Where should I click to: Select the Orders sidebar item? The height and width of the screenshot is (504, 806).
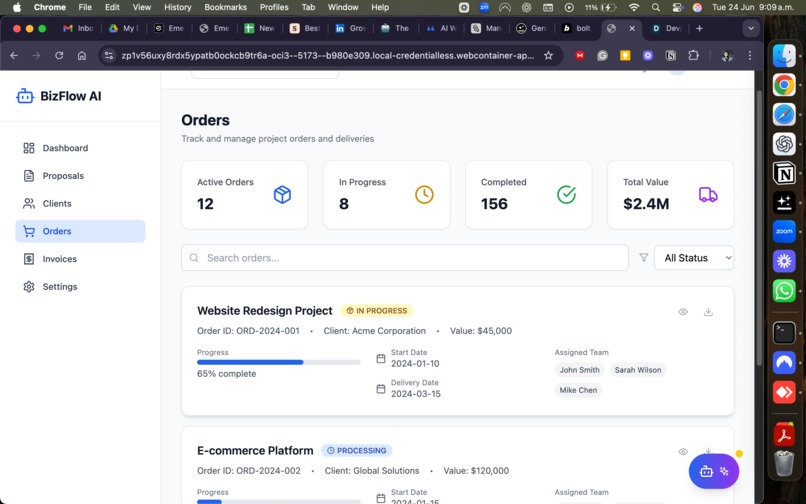tap(80, 231)
